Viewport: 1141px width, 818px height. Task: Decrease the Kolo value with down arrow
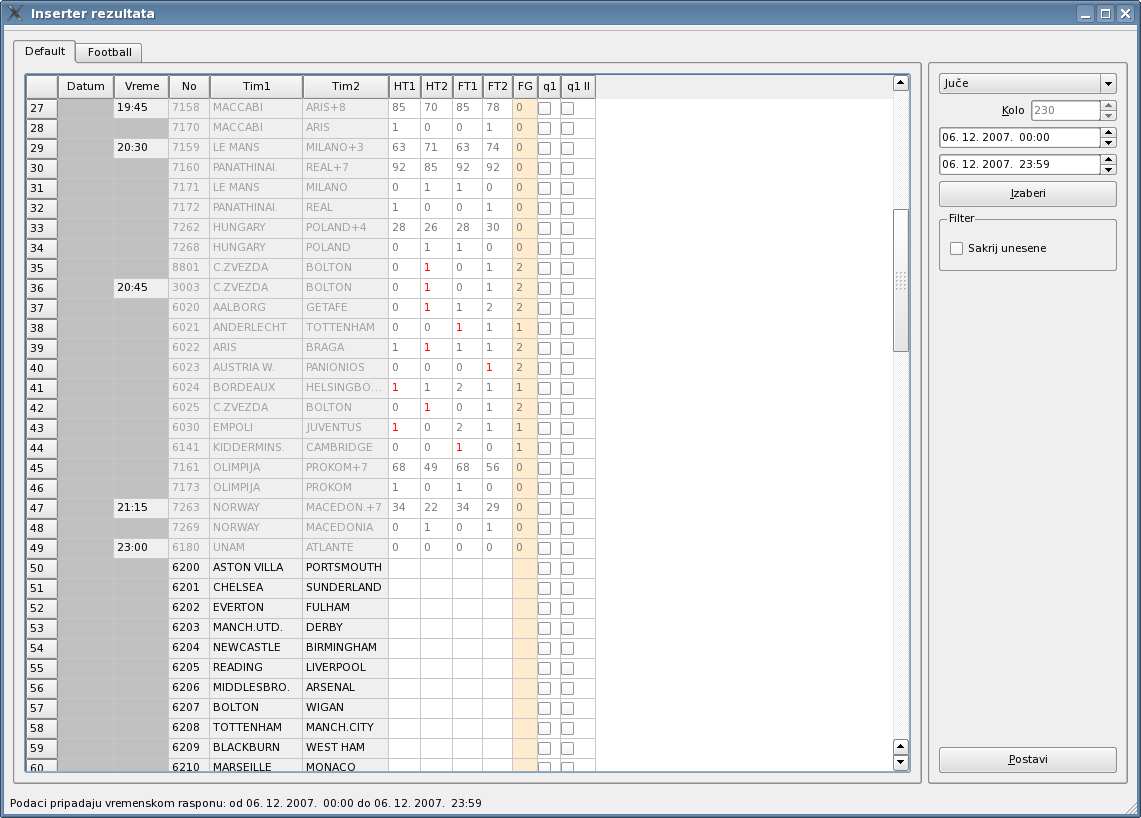1108,116
